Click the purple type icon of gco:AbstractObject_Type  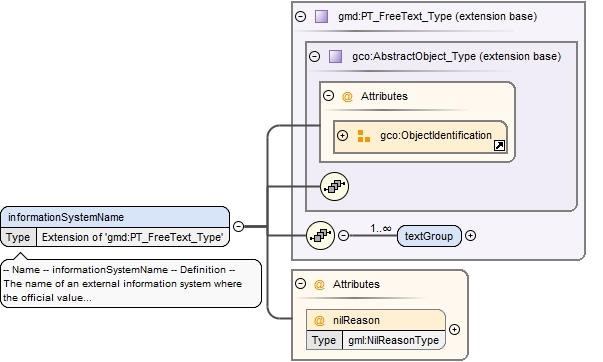point(335,57)
